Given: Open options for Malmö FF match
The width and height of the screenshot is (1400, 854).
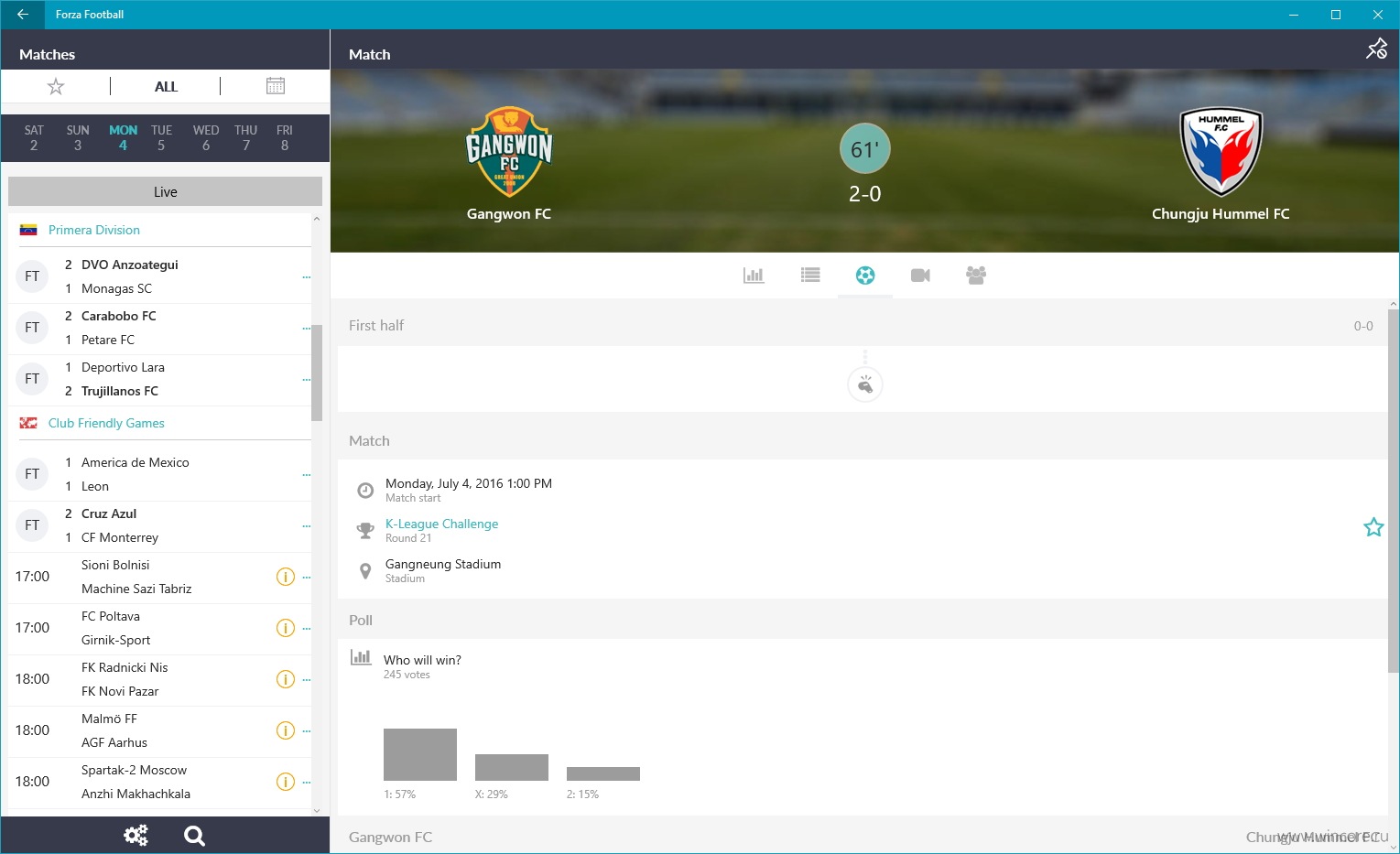Looking at the screenshot, I should [306, 731].
